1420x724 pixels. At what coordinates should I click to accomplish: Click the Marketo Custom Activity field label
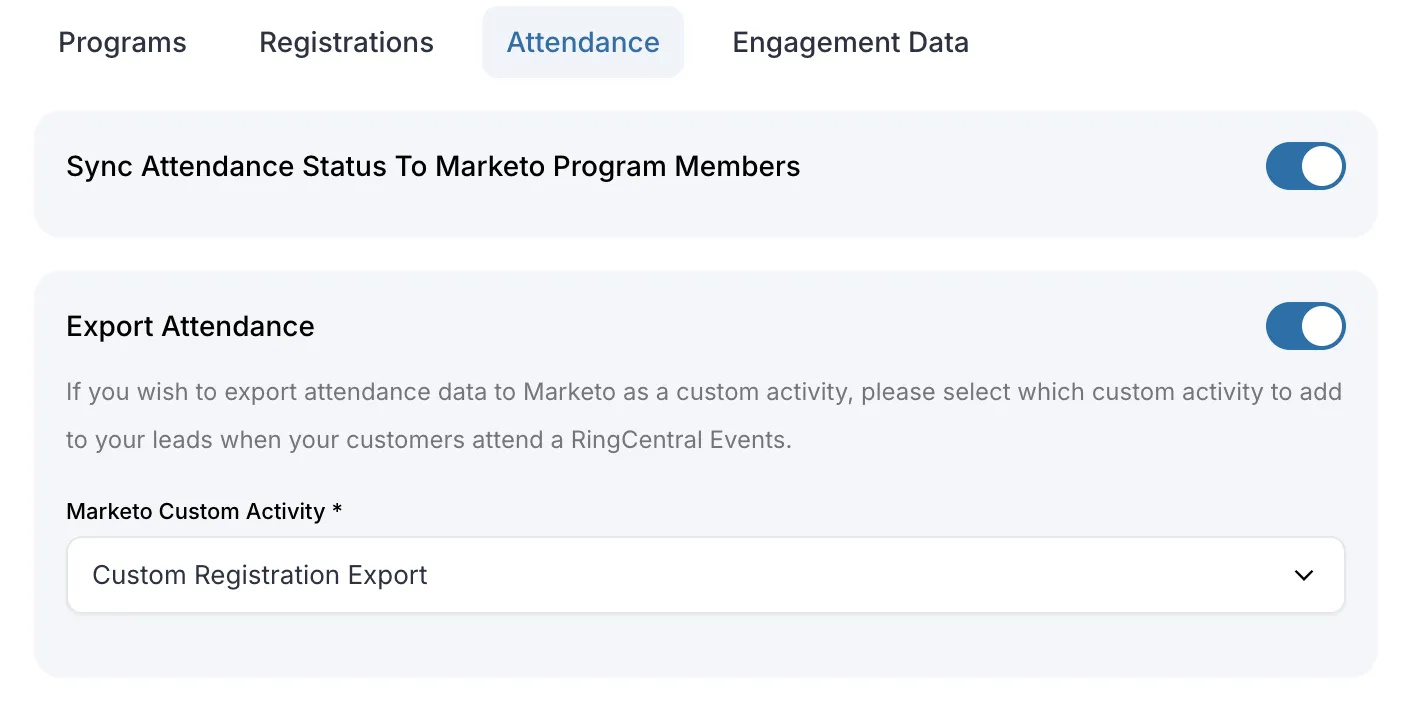click(195, 511)
